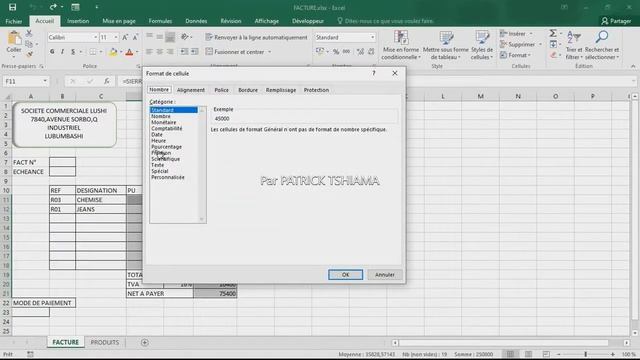640x360 pixels.
Task: Open the Calibri font name dropdown
Action: pyautogui.click(x=96, y=37)
